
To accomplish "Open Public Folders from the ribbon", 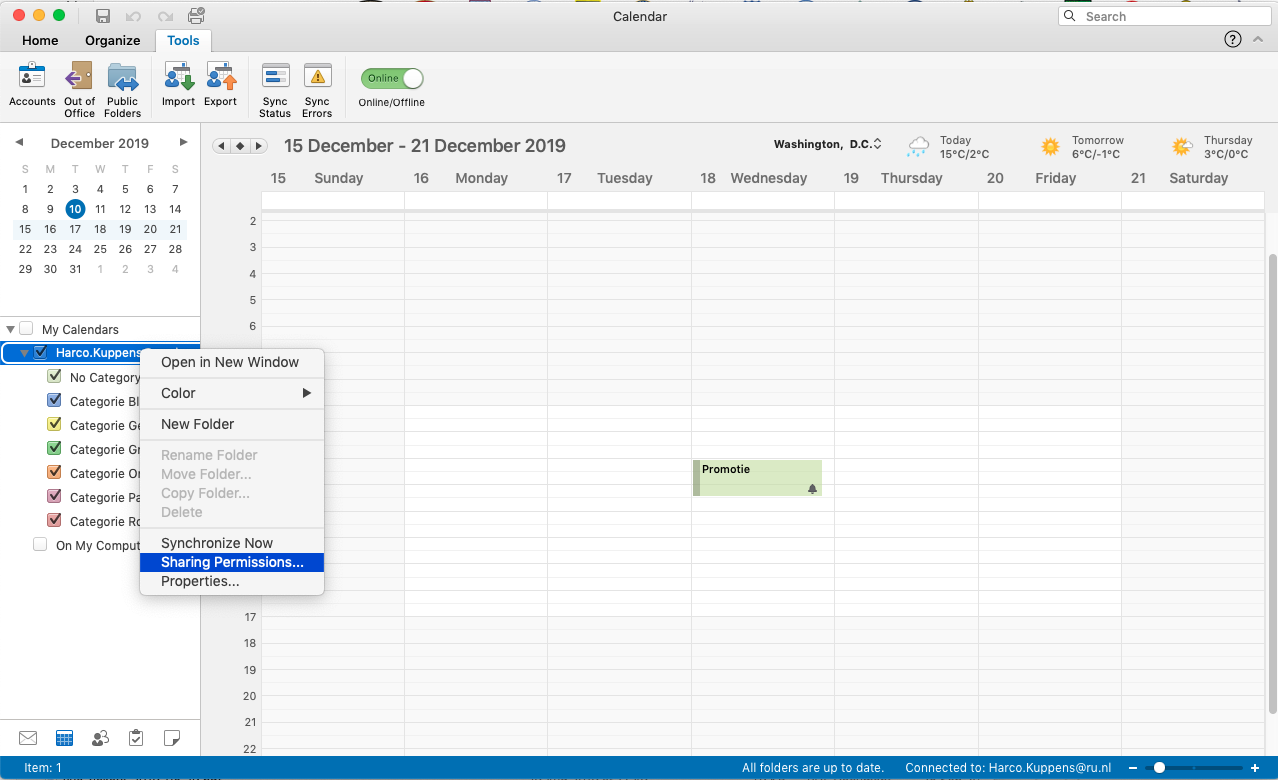I will [122, 78].
